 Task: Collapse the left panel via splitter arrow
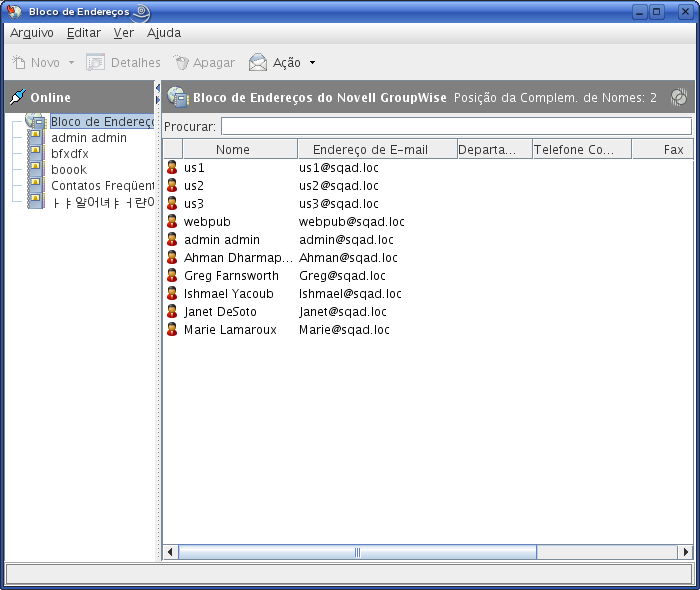point(158,88)
